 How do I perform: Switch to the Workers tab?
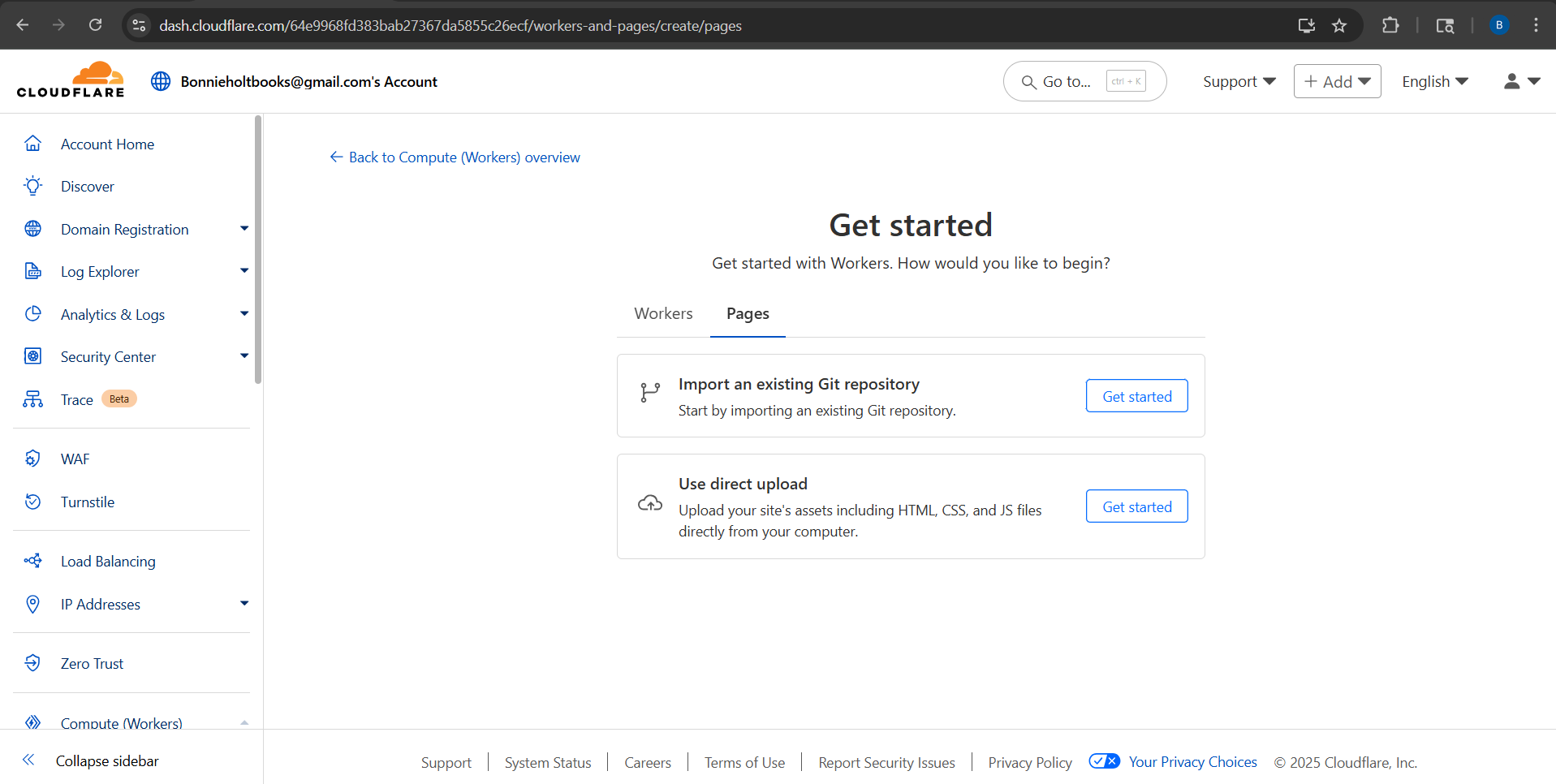pyautogui.click(x=663, y=313)
